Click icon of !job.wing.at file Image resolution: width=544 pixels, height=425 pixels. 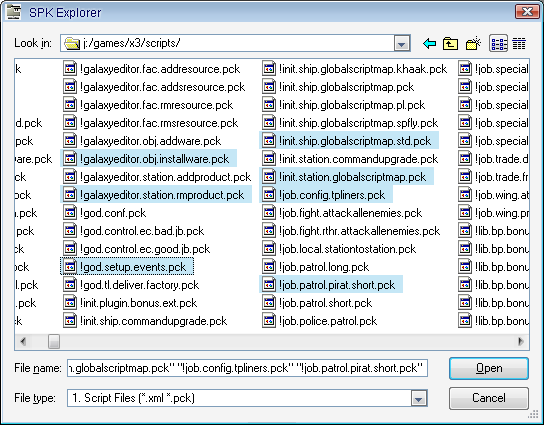click(x=465, y=195)
